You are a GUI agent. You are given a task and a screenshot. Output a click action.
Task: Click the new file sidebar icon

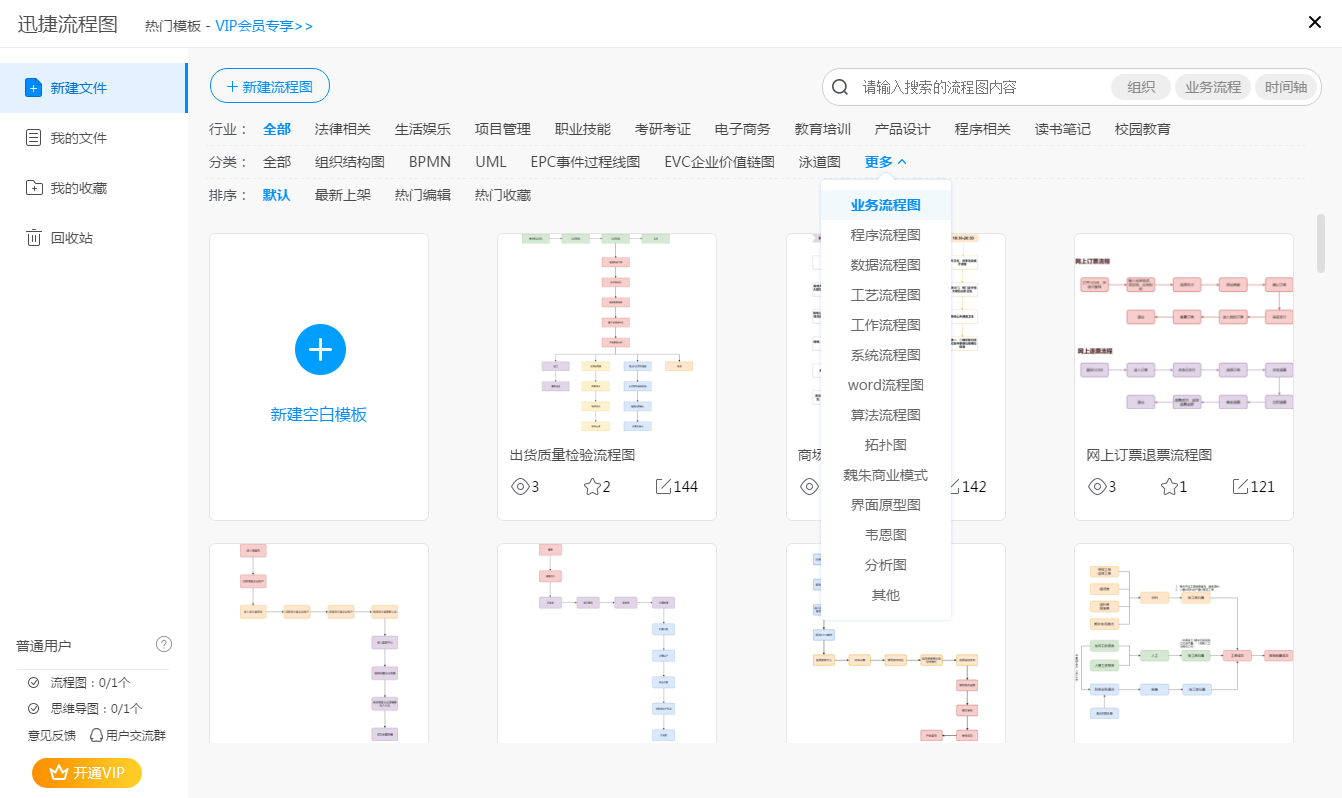click(x=33, y=88)
